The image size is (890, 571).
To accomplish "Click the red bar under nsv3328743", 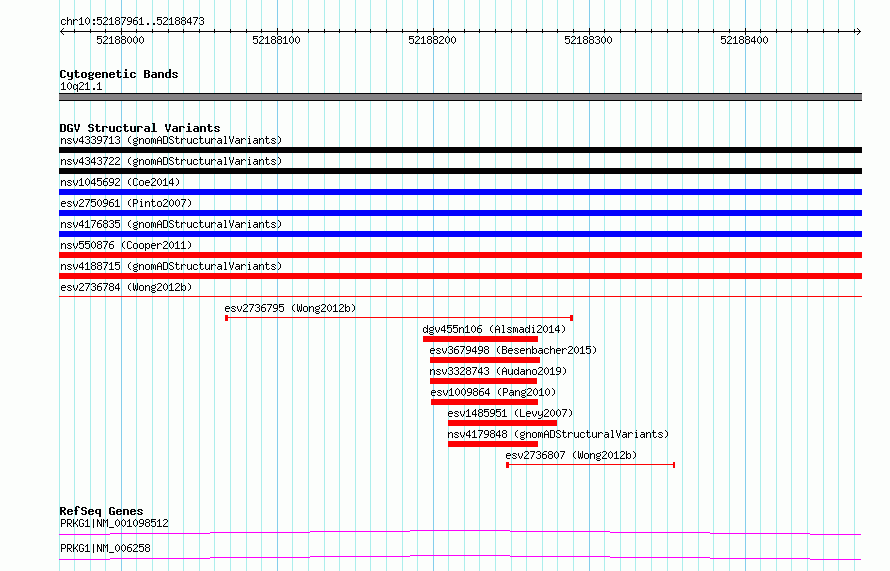I will click(484, 381).
